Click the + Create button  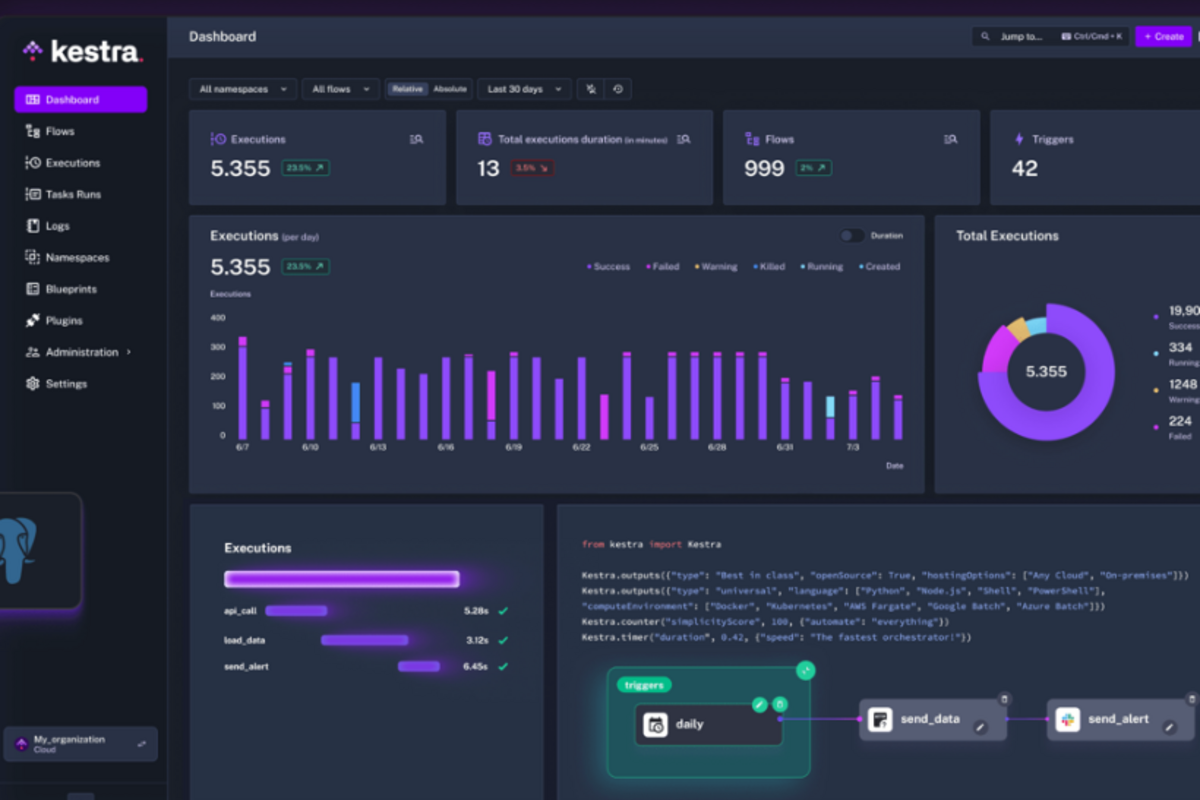tap(1163, 36)
